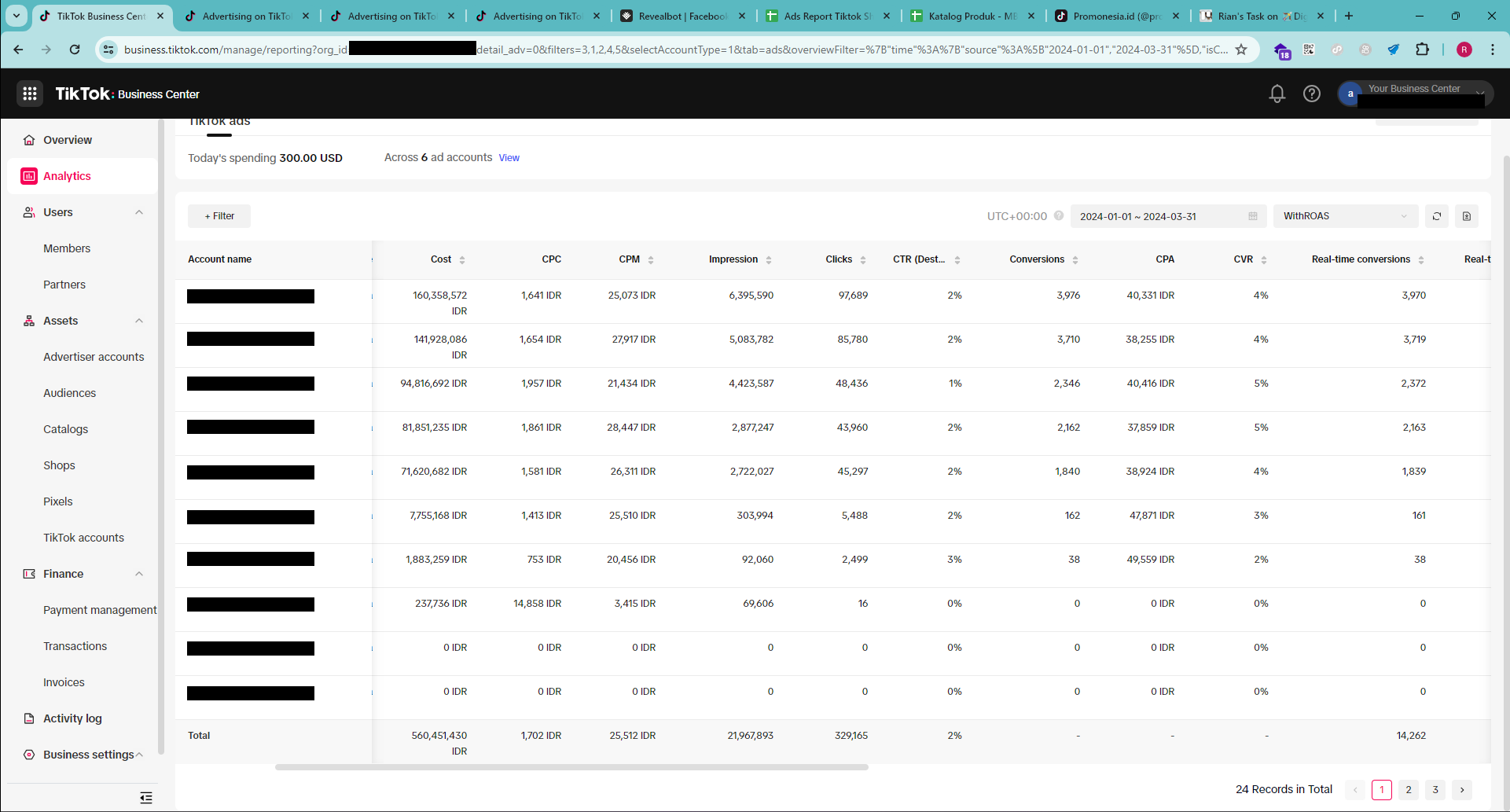
Task: Click the refresh data icon
Action: [1436, 216]
